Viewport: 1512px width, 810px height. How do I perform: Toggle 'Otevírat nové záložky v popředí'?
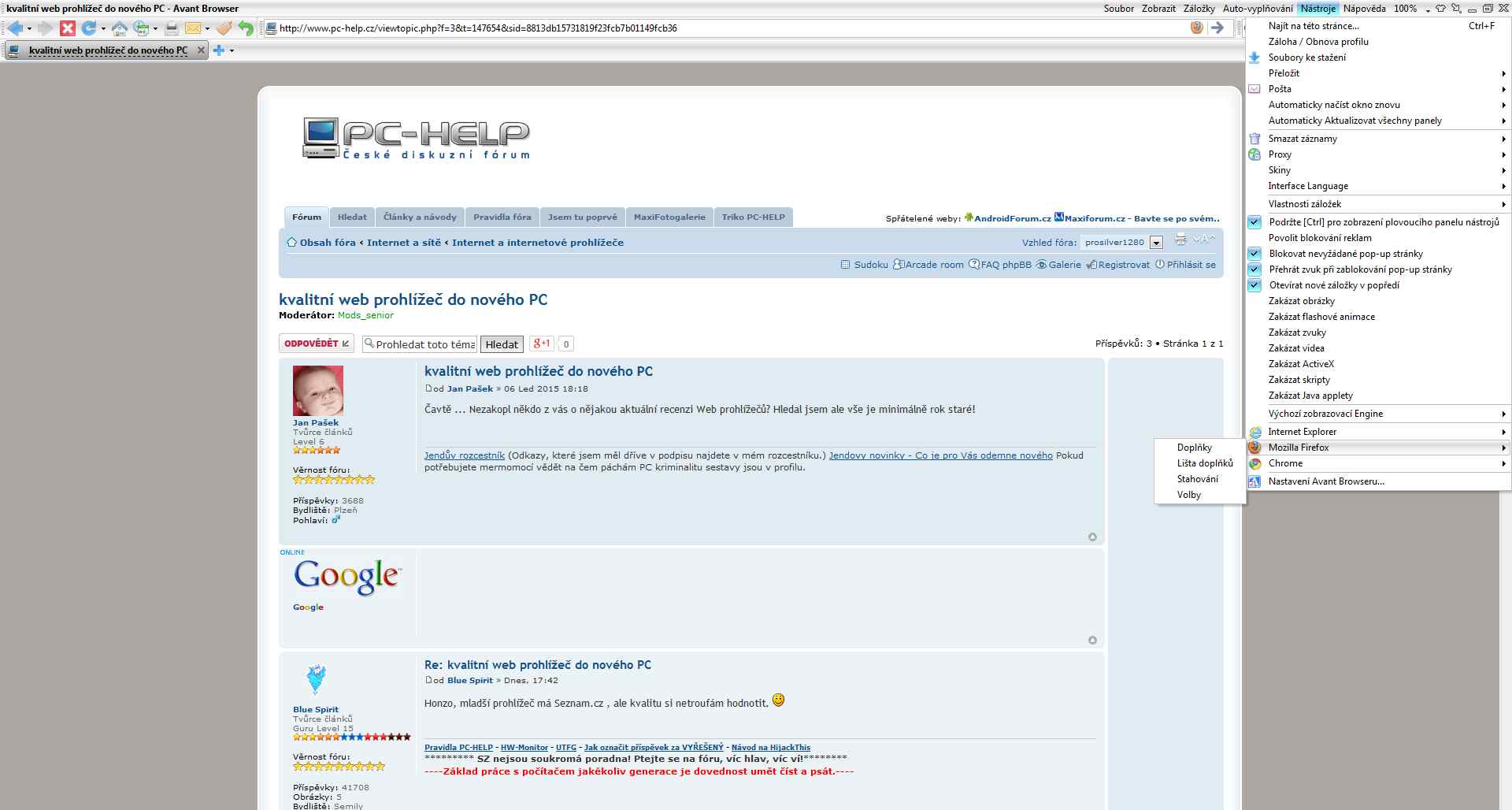coord(1378,285)
